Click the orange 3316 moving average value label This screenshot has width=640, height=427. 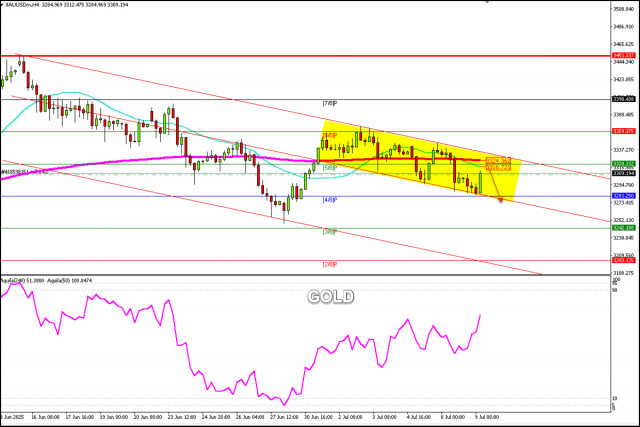tap(498, 167)
